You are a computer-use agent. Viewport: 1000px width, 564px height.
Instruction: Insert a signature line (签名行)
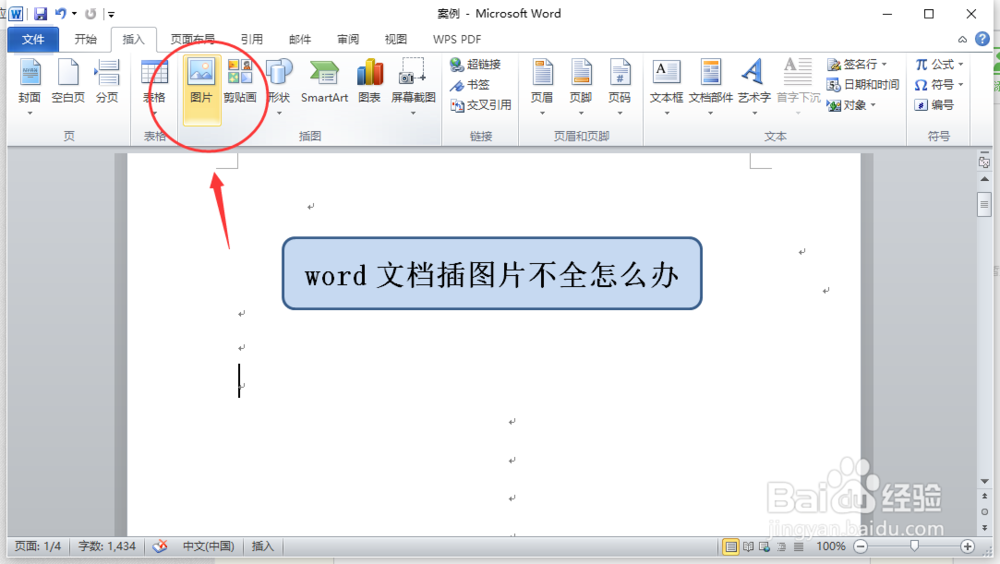(852, 64)
